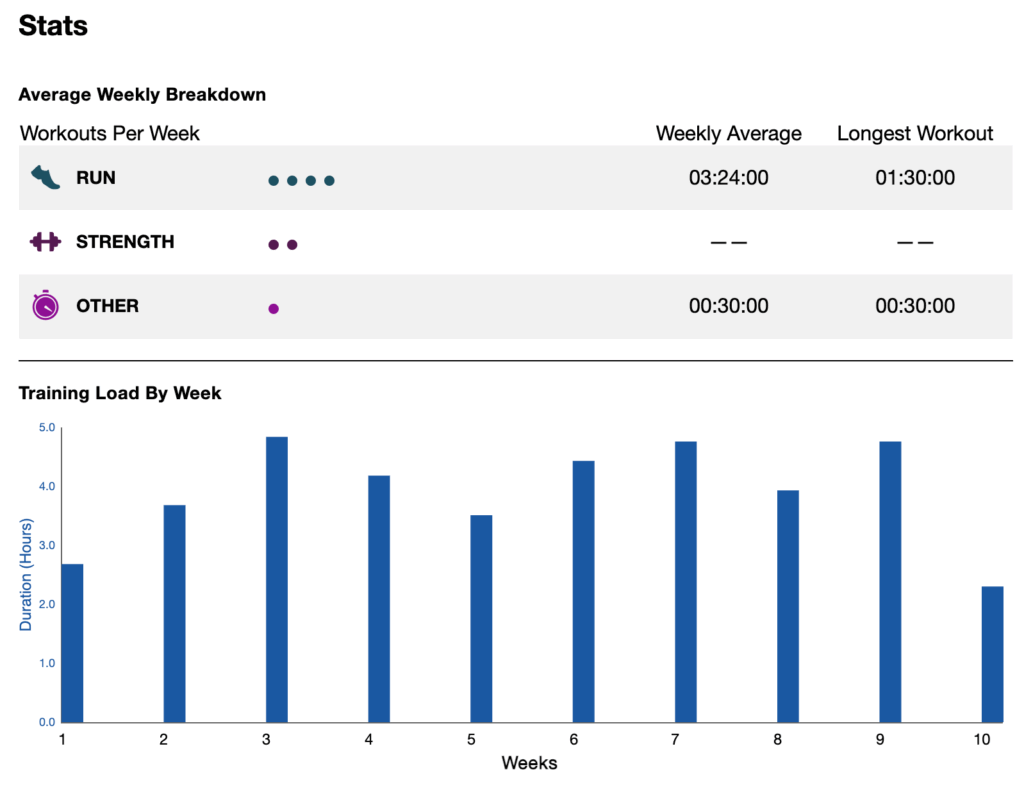This screenshot has height=801, width=1024.
Task: Click run weekly average 03:24:00
Action: 729,178
